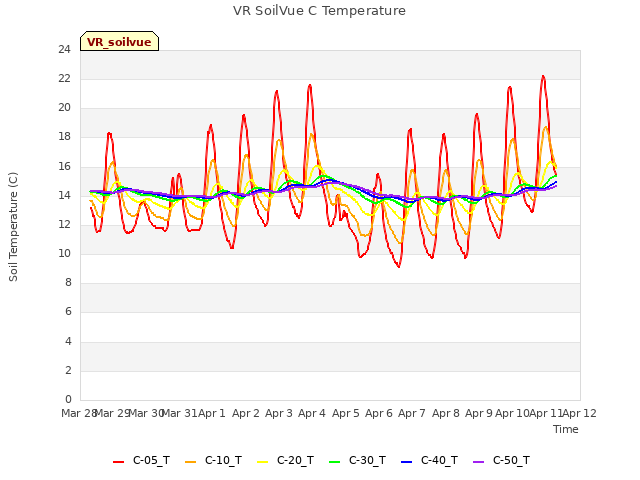
Task: Click the Apr 2 date tick label
Action: point(246,413)
